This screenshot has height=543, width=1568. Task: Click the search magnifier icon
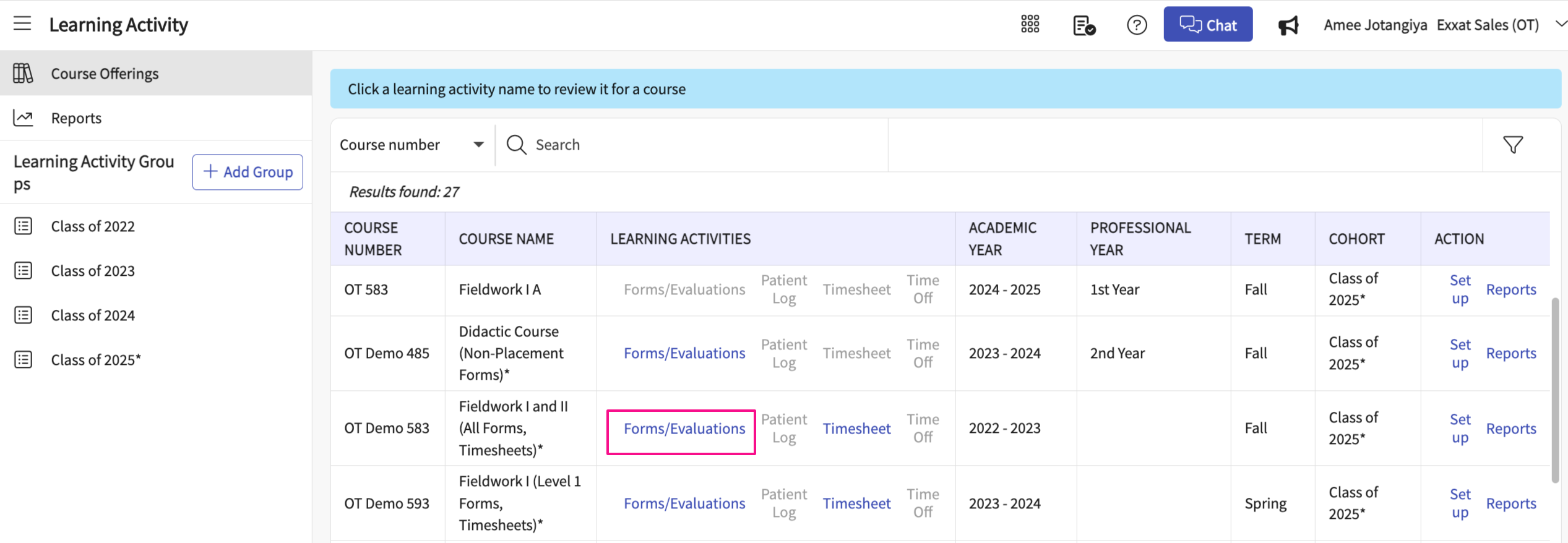(x=516, y=145)
